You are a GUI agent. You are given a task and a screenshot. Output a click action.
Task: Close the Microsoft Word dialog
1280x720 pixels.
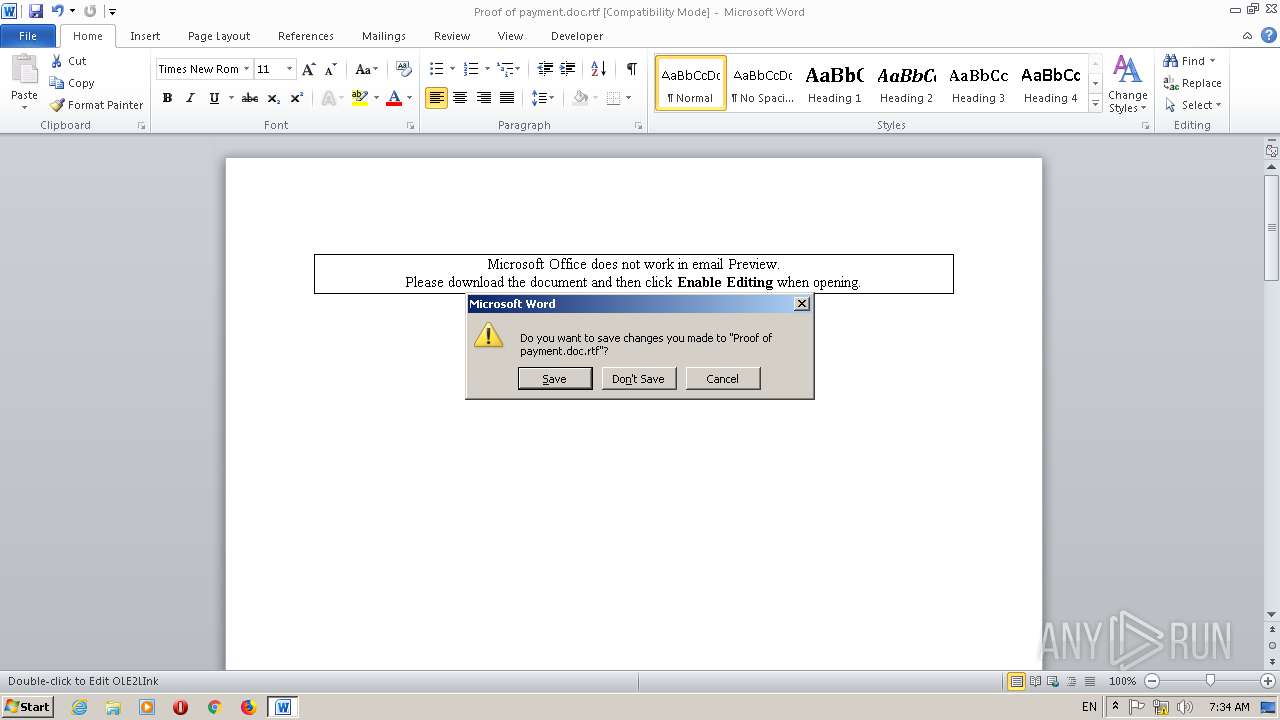pos(802,304)
